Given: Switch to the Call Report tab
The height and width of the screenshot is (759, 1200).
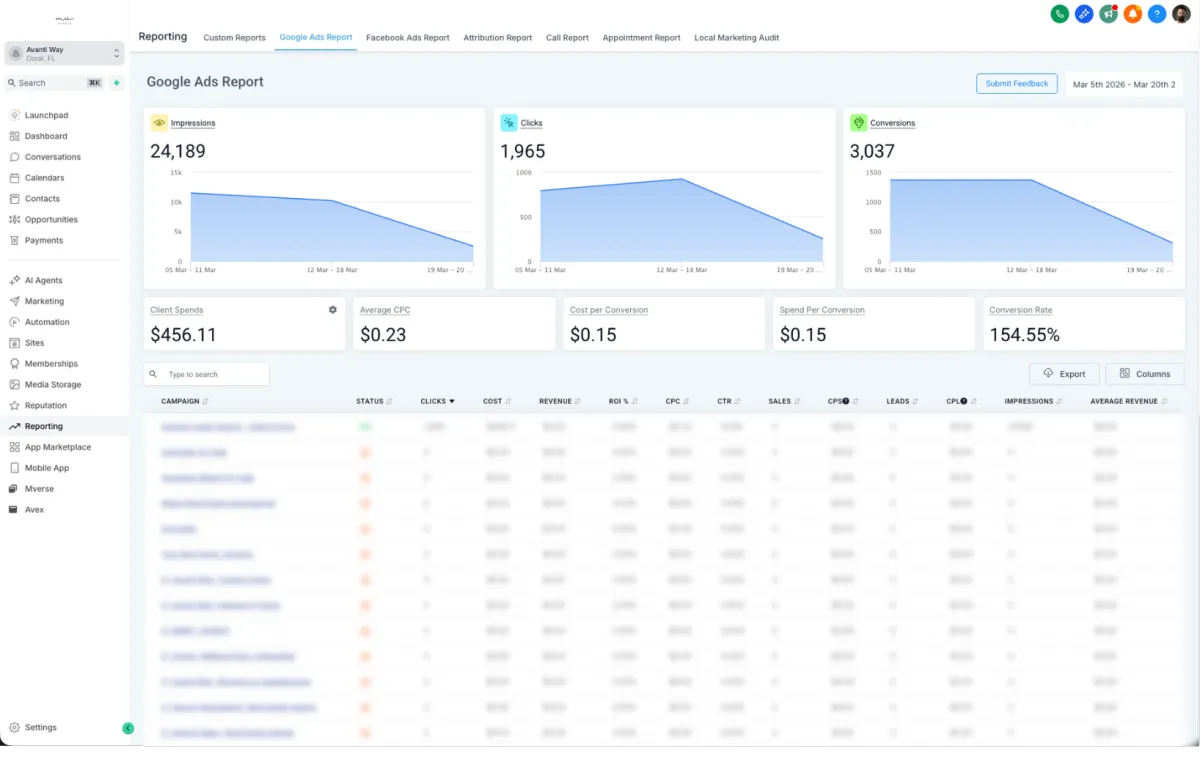Looking at the screenshot, I should pyautogui.click(x=567, y=38).
